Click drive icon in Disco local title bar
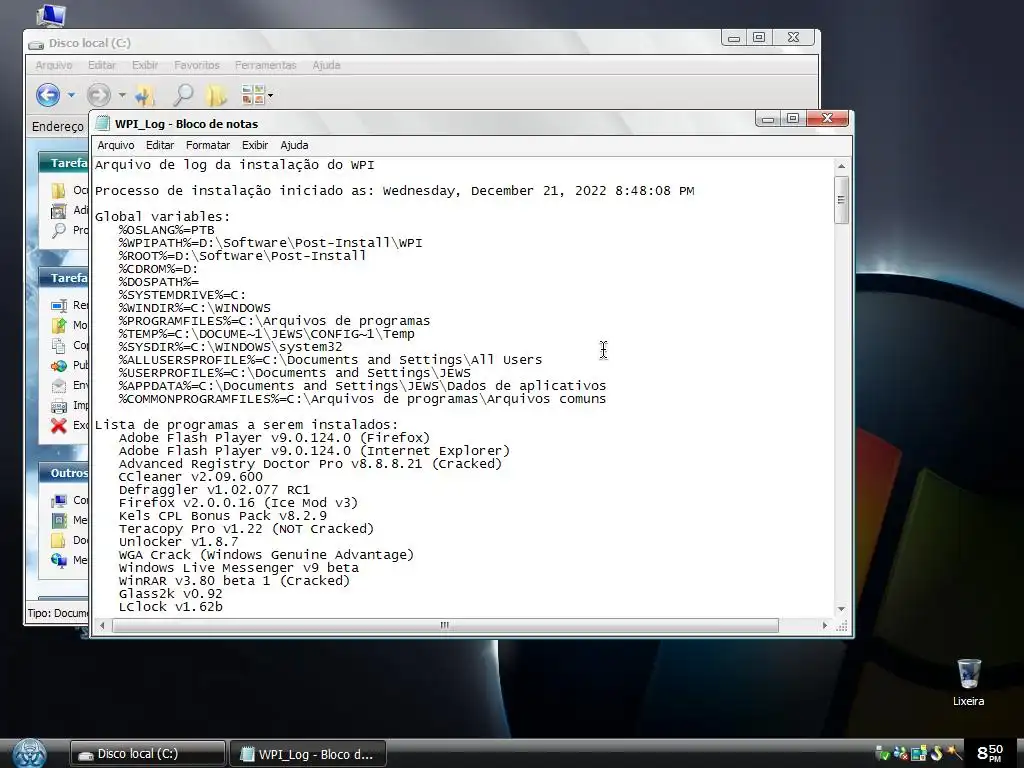The image size is (1024, 768). point(36,44)
